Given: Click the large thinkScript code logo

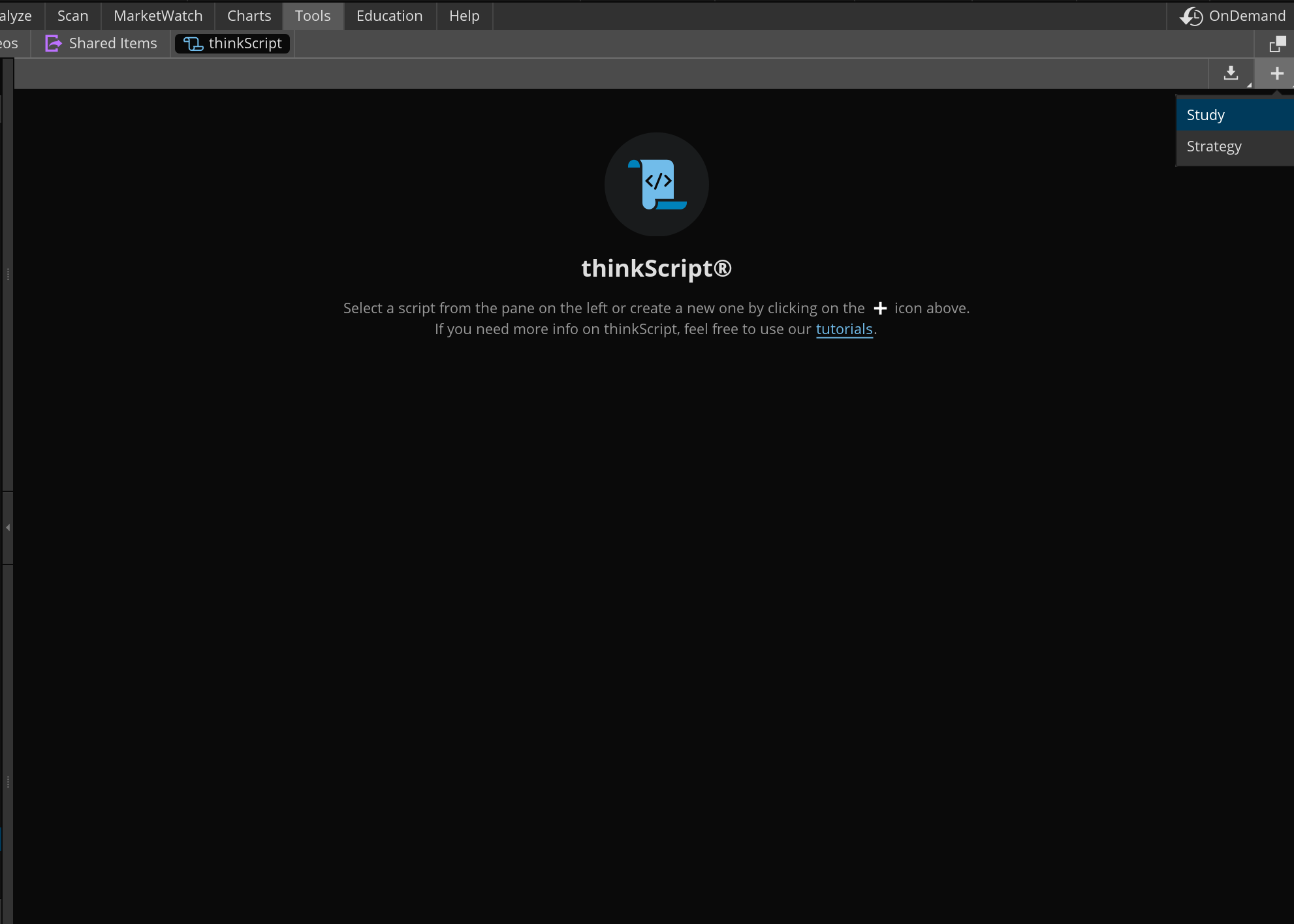Looking at the screenshot, I should pos(657,185).
